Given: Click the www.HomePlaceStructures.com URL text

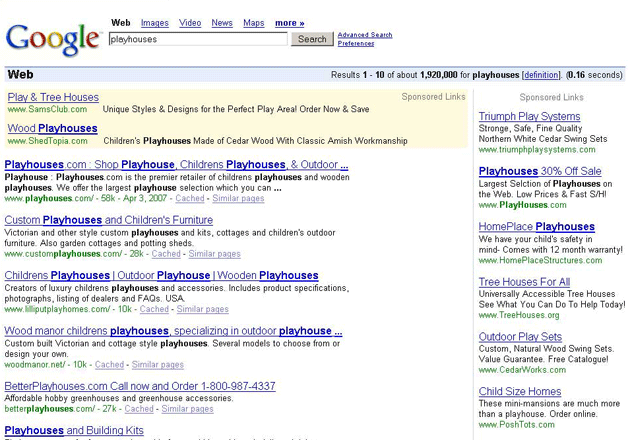Looking at the screenshot, I should click(540, 260).
